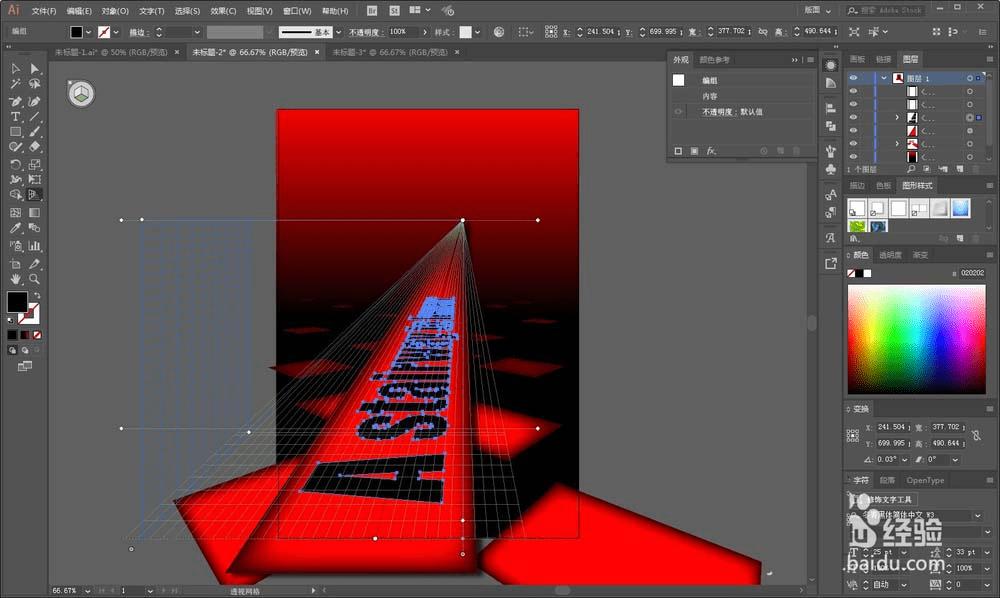Image resolution: width=1000 pixels, height=598 pixels.
Task: Select the Direct Selection tool
Action: point(34,69)
